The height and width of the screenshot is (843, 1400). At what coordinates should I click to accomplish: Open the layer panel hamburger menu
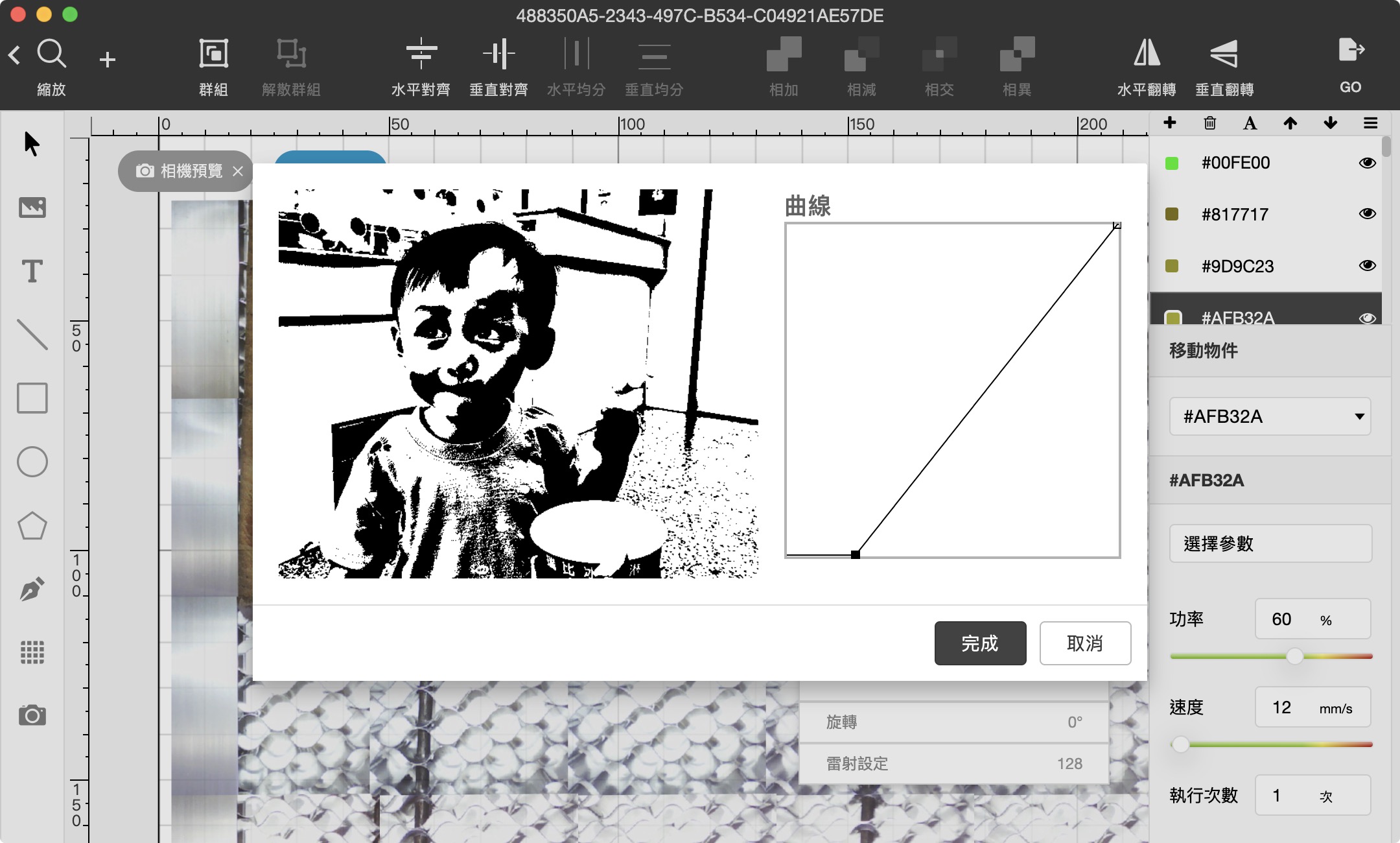[x=1370, y=123]
